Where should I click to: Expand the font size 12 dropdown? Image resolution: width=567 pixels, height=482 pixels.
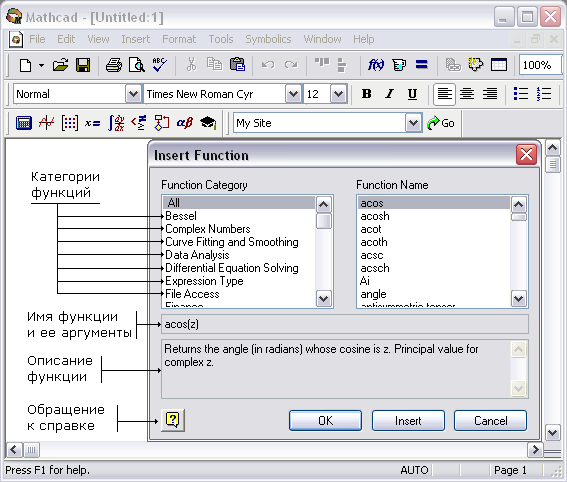point(338,94)
